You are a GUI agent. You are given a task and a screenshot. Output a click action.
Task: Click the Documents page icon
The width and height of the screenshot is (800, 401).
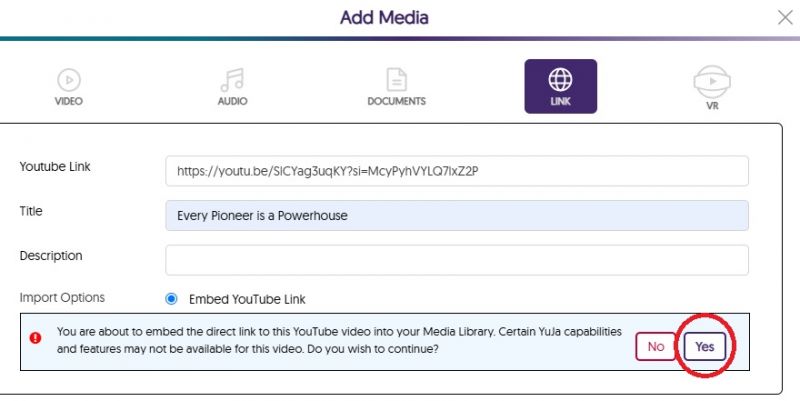396,80
